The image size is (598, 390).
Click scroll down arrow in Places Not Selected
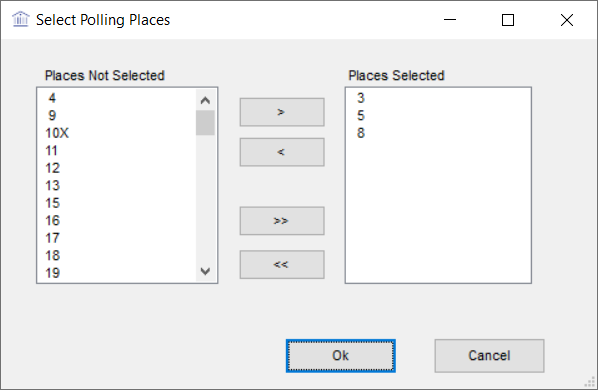coord(205,271)
